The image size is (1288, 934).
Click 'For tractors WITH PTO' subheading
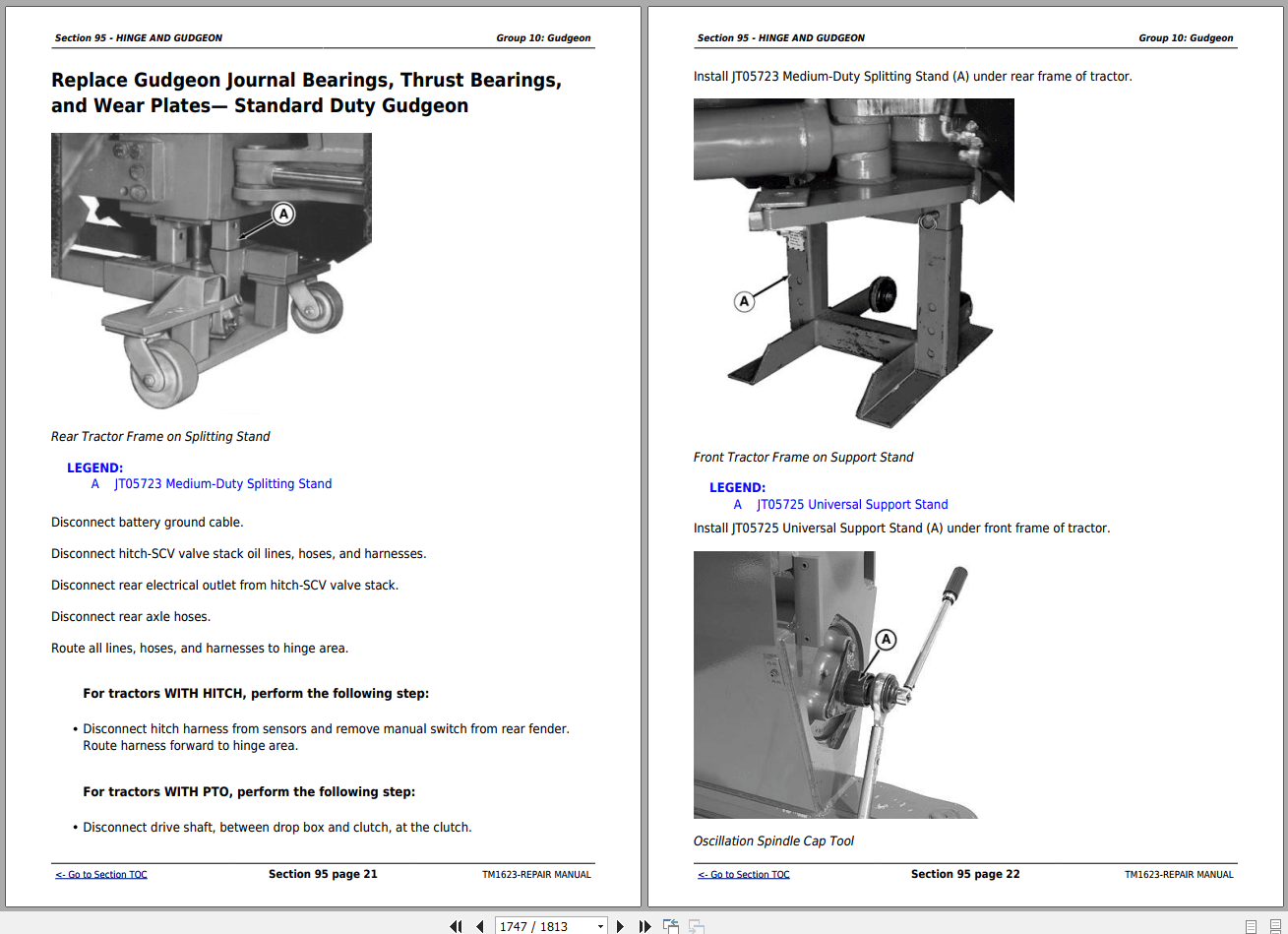click(x=249, y=791)
